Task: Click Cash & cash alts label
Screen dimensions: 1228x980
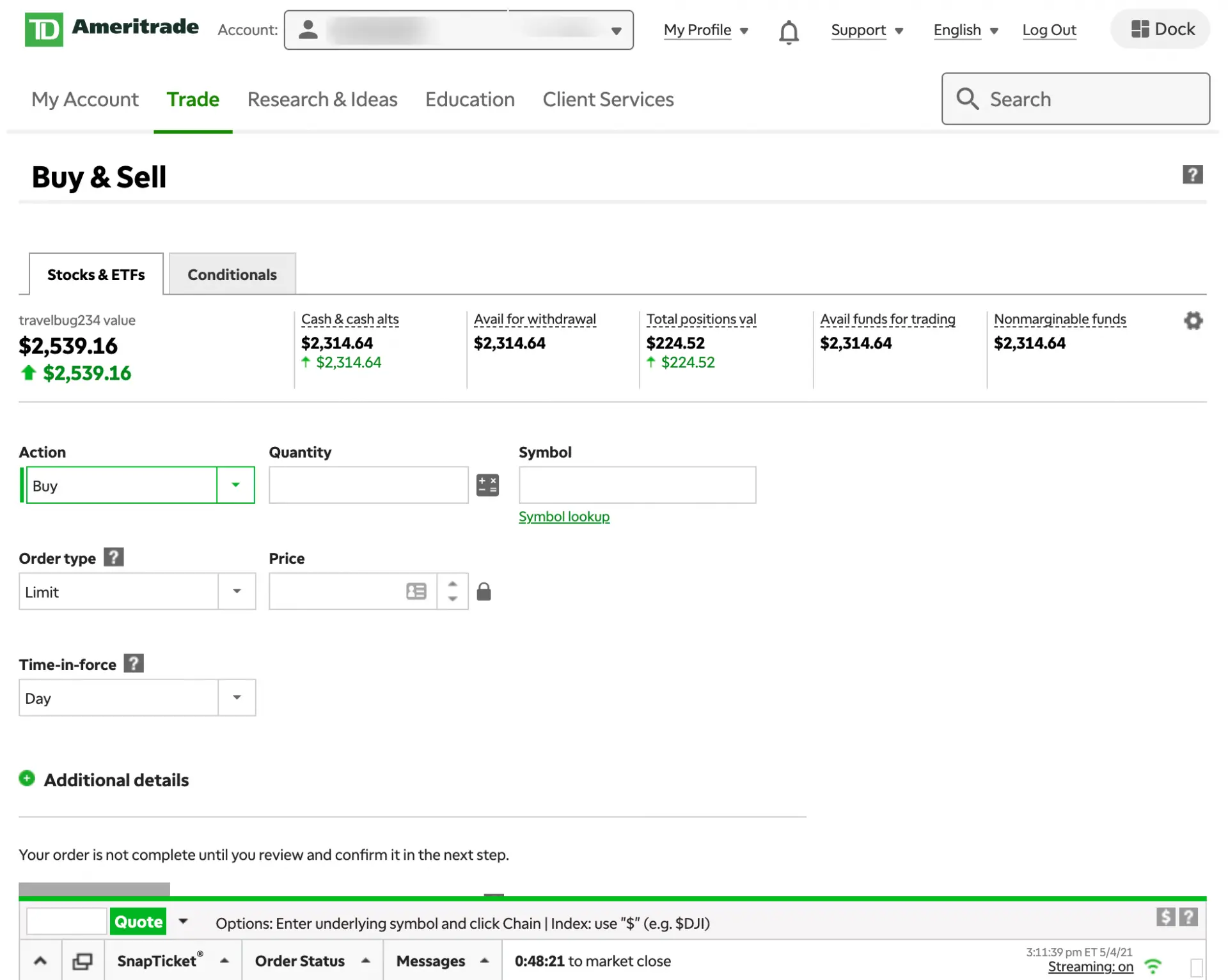Action: click(x=350, y=319)
